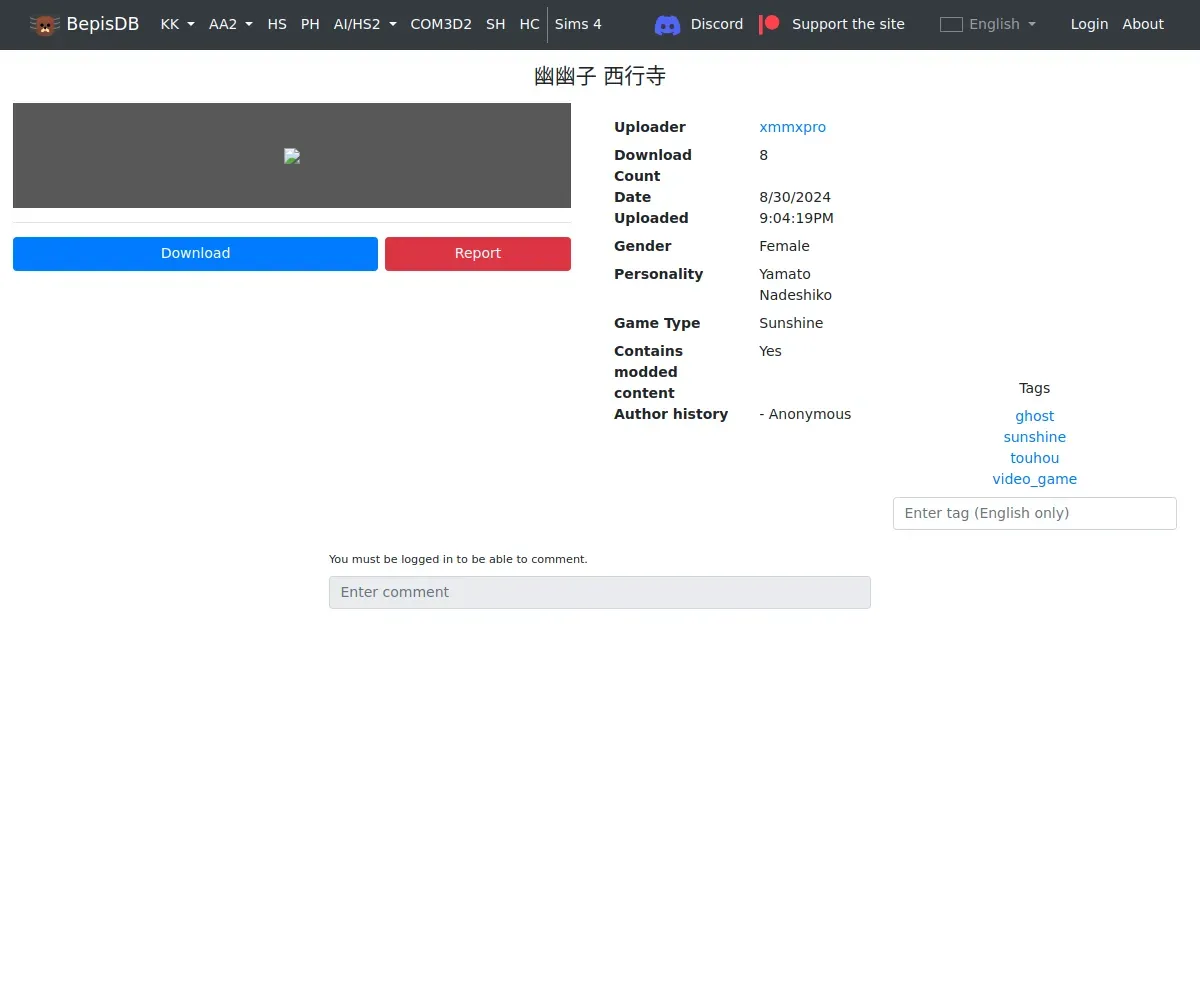Select the touhou tag

(1035, 458)
